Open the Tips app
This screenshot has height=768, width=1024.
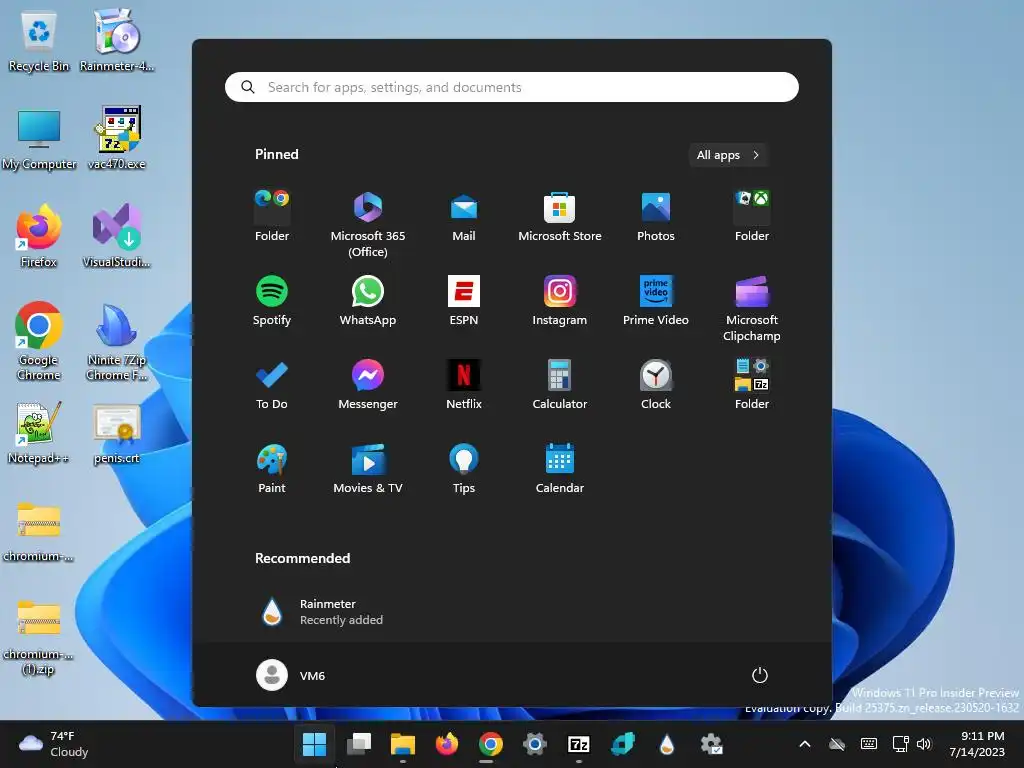[x=464, y=468]
